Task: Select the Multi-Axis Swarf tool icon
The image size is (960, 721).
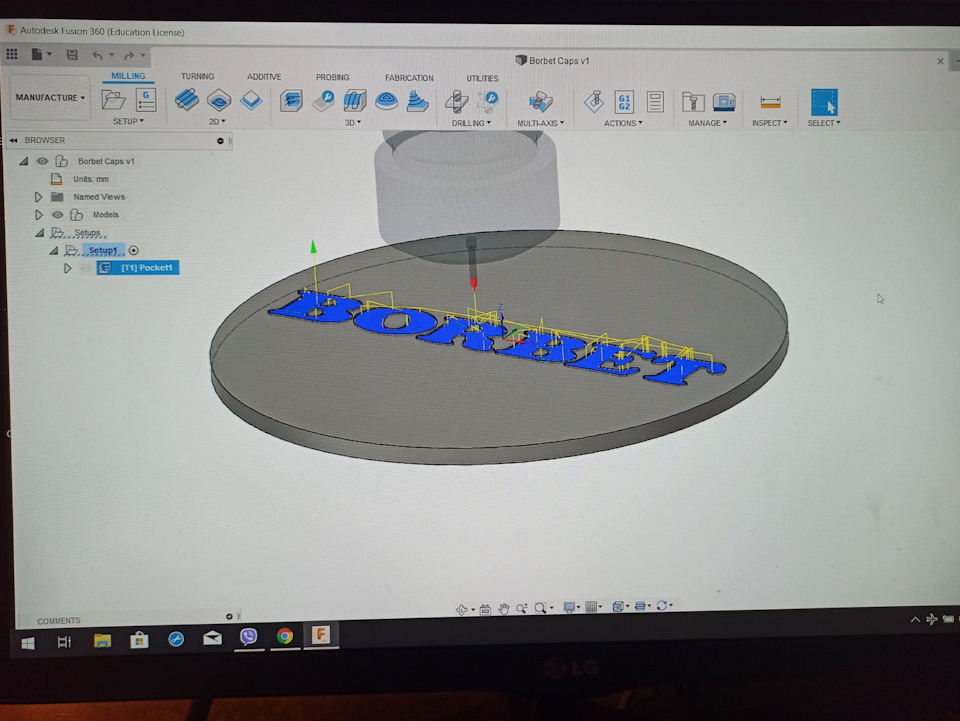Action: coord(540,102)
